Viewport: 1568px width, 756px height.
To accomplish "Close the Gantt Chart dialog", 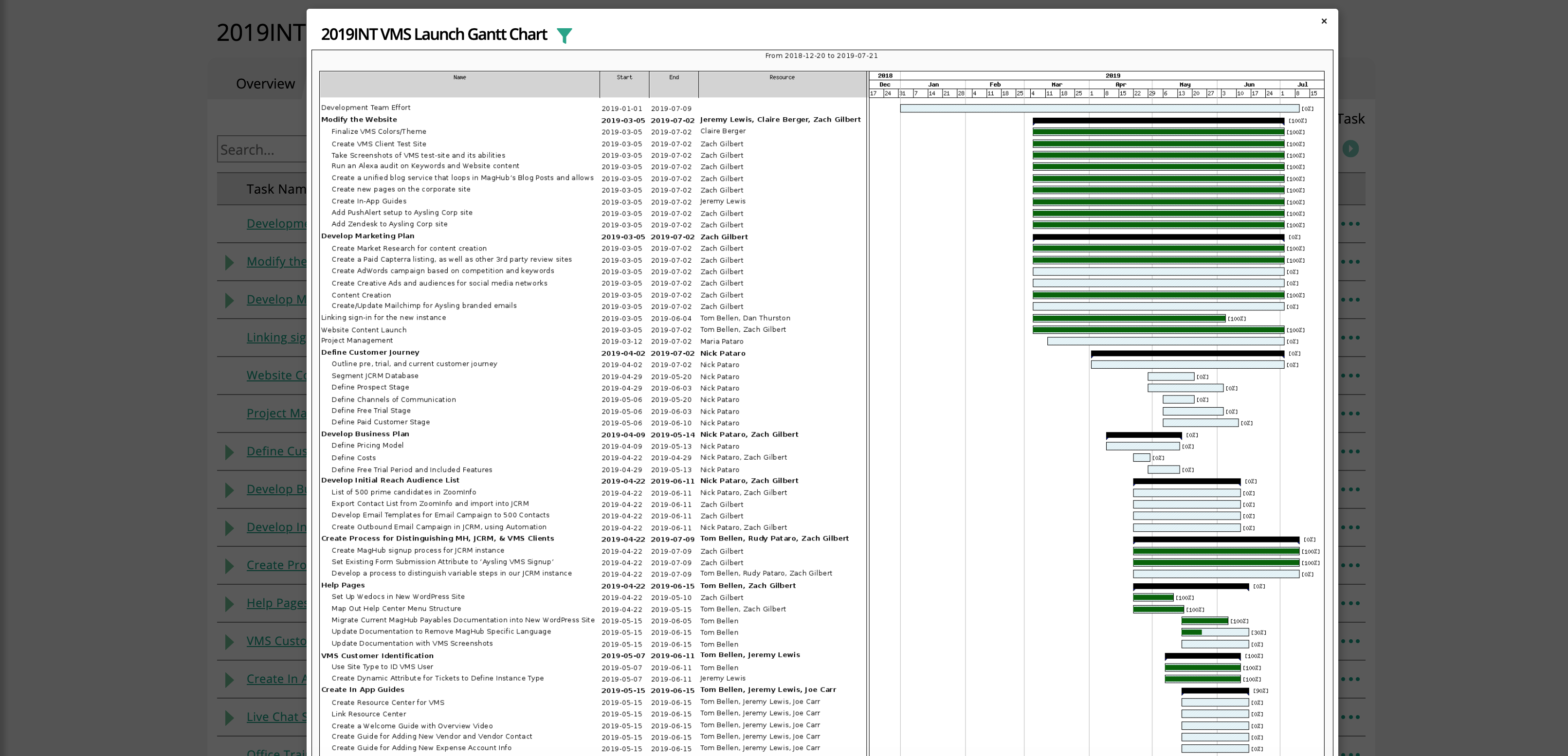I will pos(1323,21).
